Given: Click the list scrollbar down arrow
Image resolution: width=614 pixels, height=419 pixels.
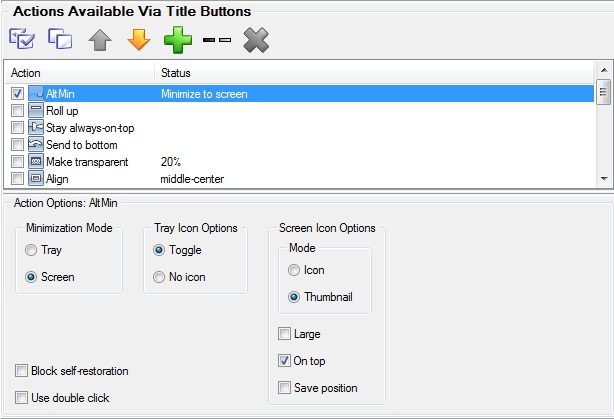Looking at the screenshot, I should (604, 179).
